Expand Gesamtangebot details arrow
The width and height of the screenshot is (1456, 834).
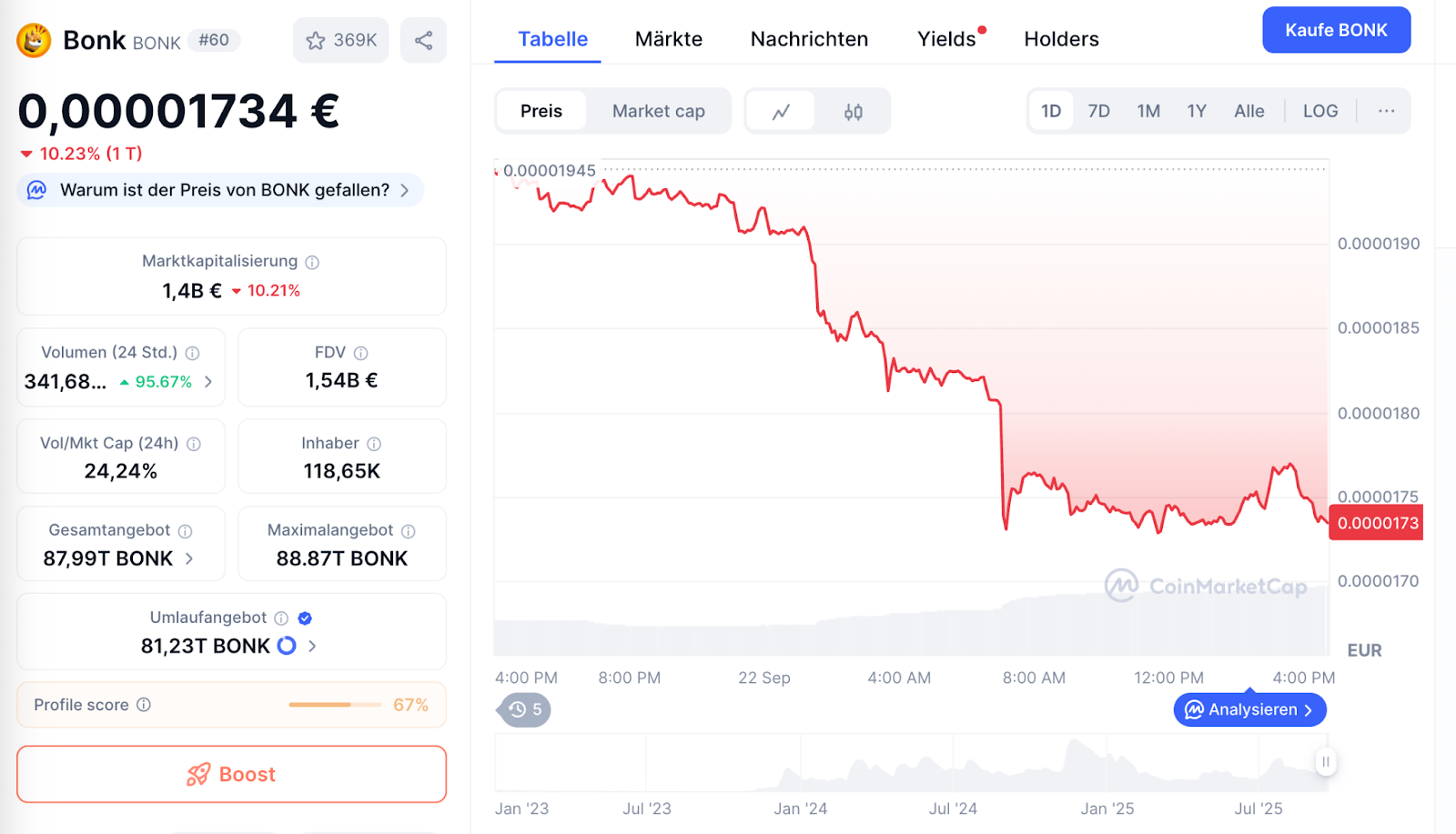[x=189, y=558]
